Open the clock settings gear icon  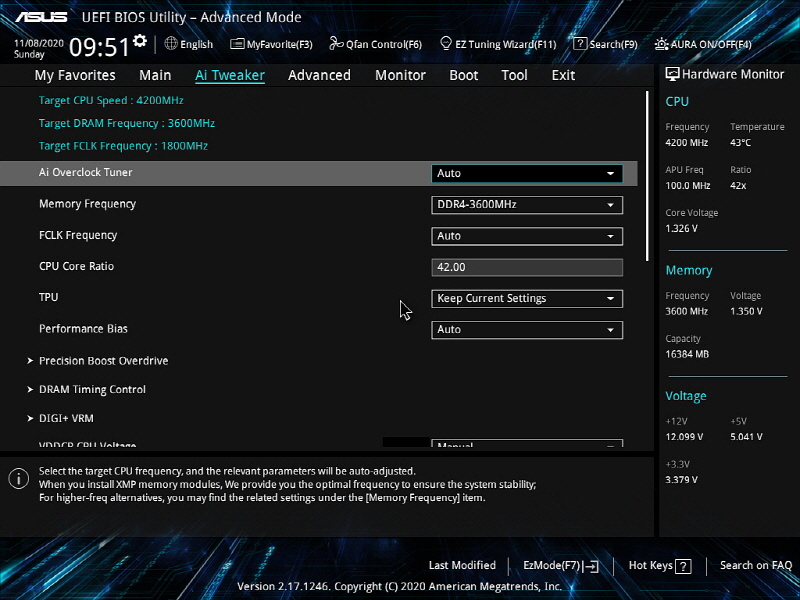coord(140,41)
